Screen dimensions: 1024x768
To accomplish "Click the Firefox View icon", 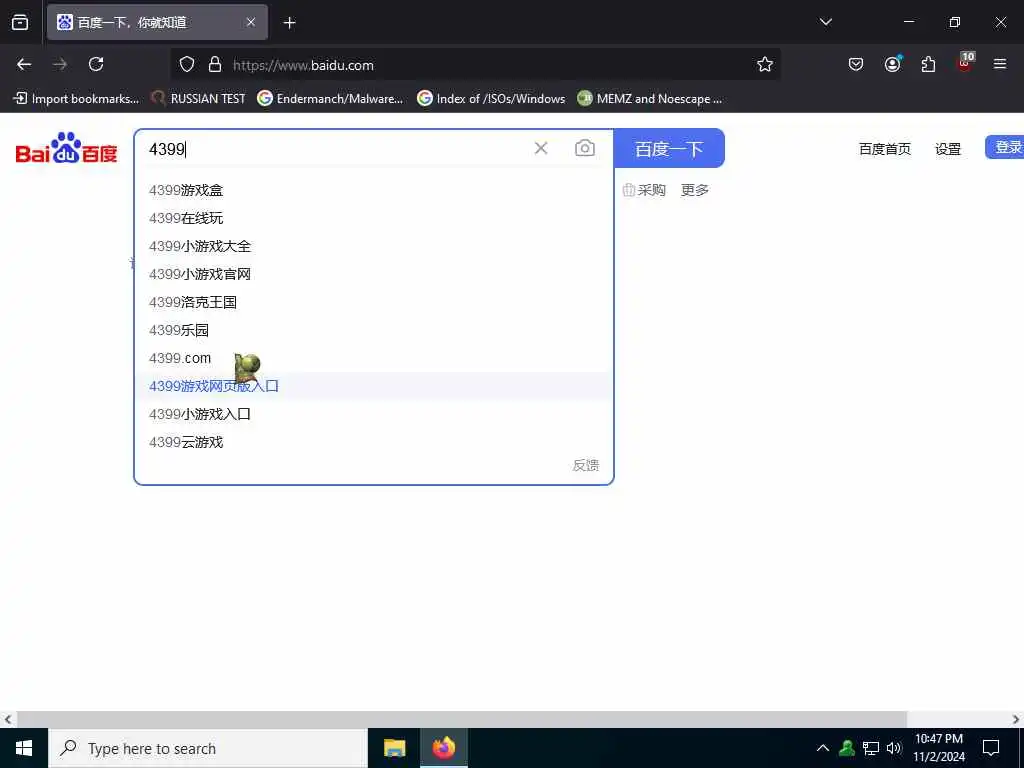I will click(x=20, y=22).
